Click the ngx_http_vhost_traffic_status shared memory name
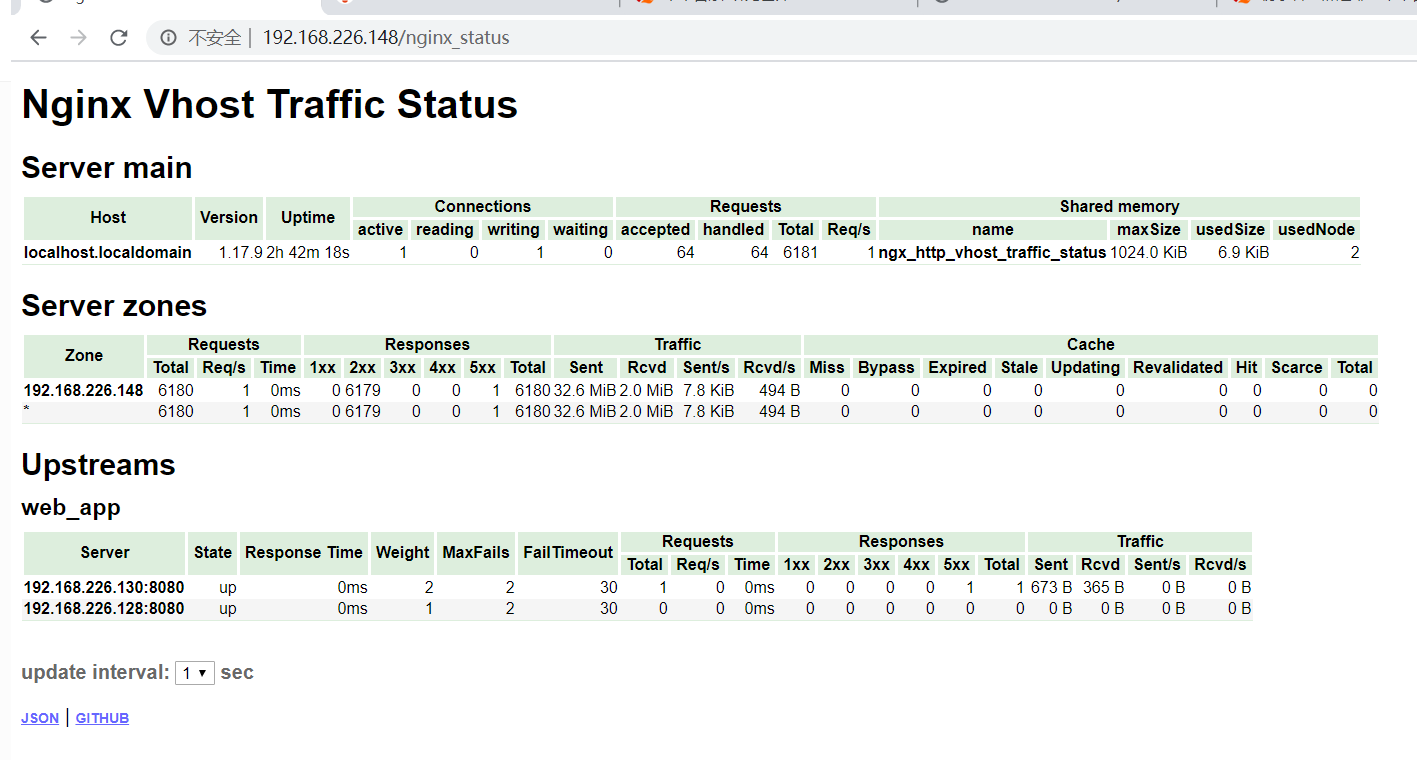This screenshot has width=1417, height=760. click(x=992, y=252)
